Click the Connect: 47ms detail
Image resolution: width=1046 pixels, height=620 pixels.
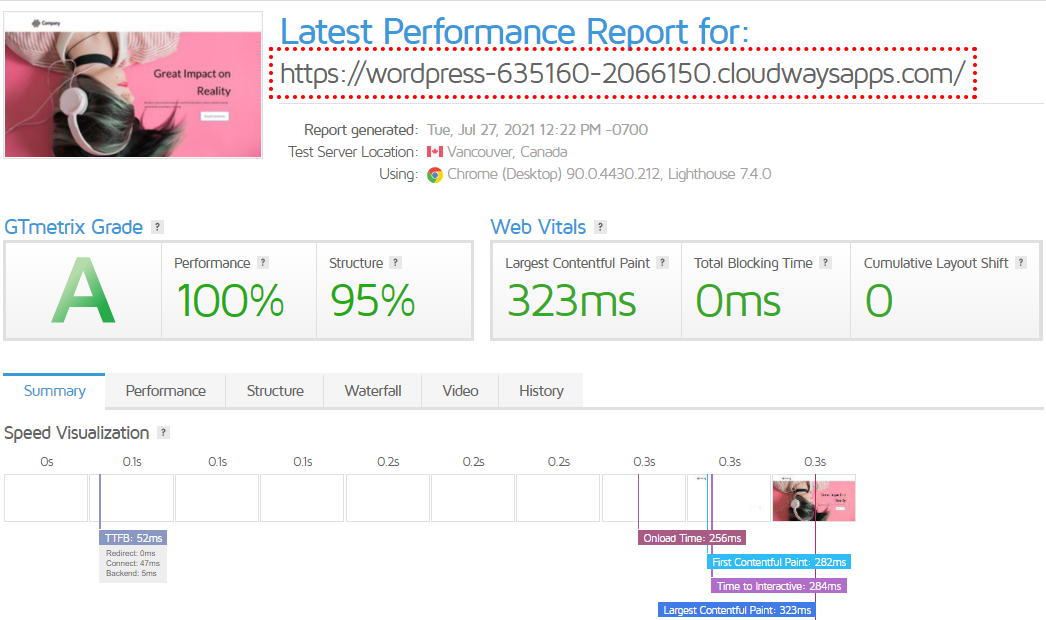click(133, 563)
